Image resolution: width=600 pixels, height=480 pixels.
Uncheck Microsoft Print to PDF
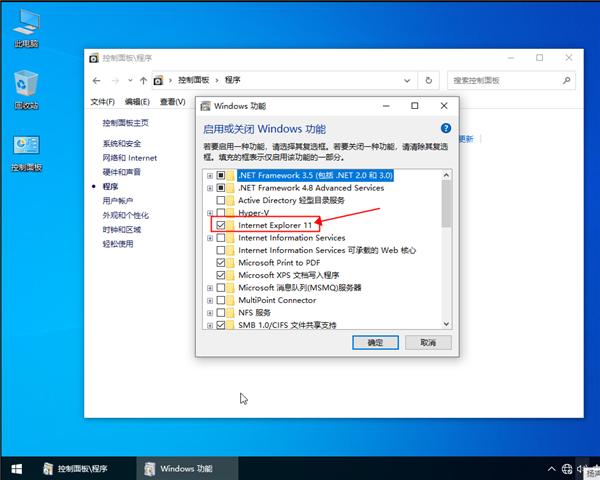point(221,263)
